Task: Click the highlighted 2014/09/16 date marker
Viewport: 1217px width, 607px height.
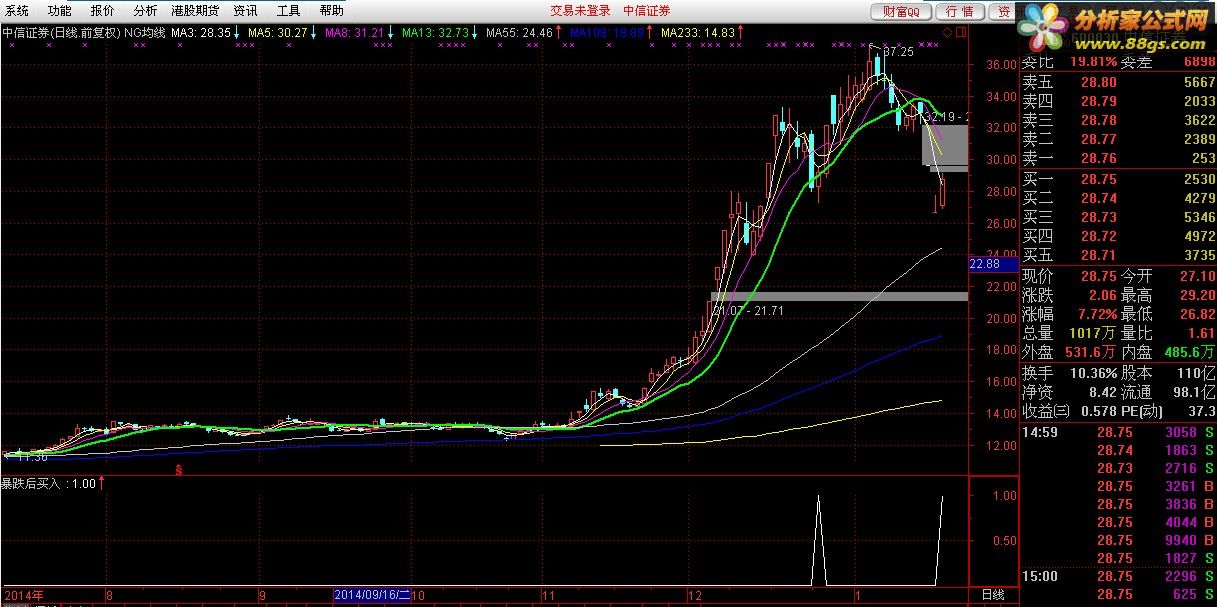Action: pyautogui.click(x=372, y=595)
